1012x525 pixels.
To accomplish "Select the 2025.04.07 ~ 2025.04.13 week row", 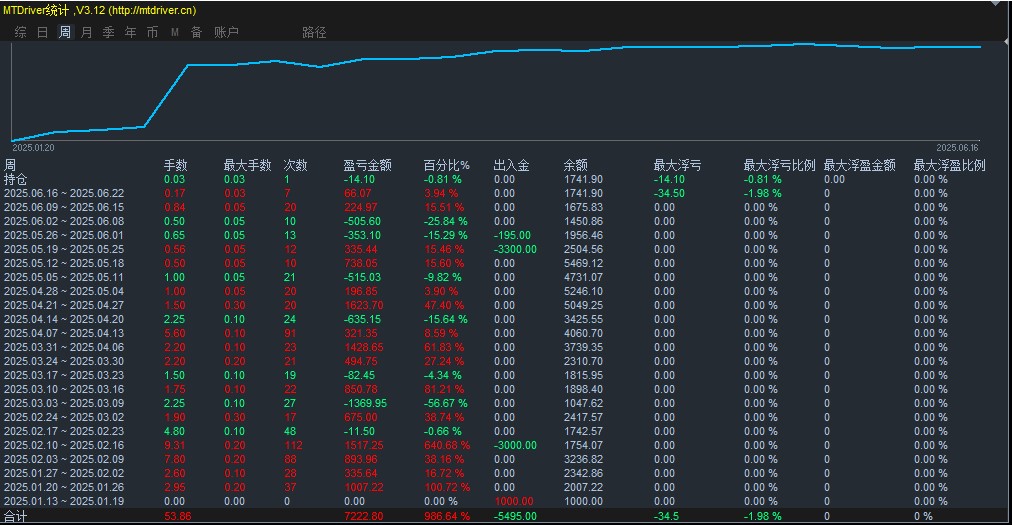I will 506,333.
